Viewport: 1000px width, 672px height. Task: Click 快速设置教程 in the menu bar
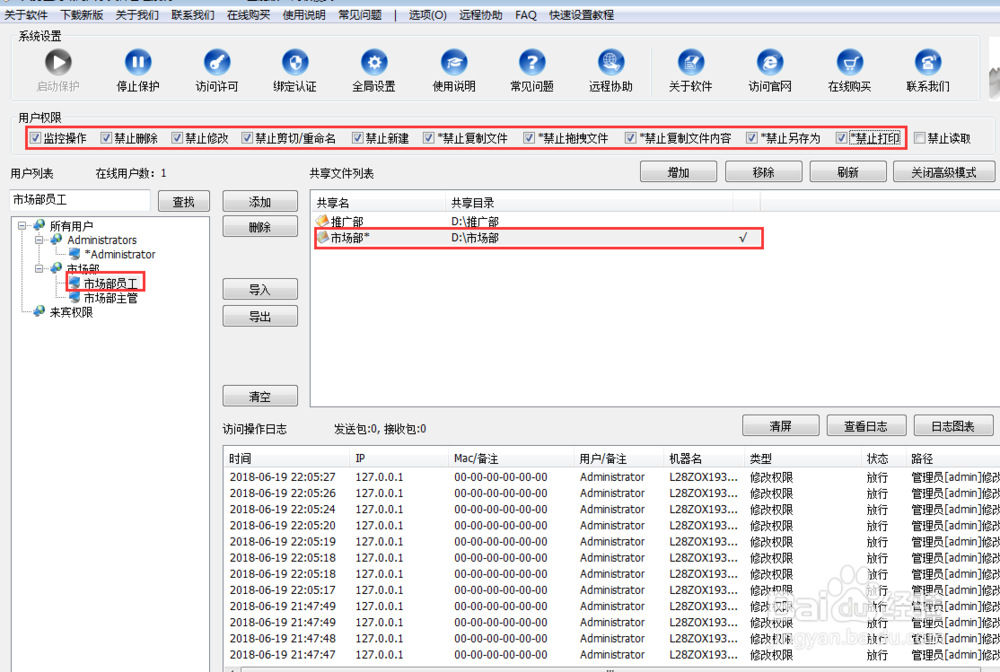(583, 14)
